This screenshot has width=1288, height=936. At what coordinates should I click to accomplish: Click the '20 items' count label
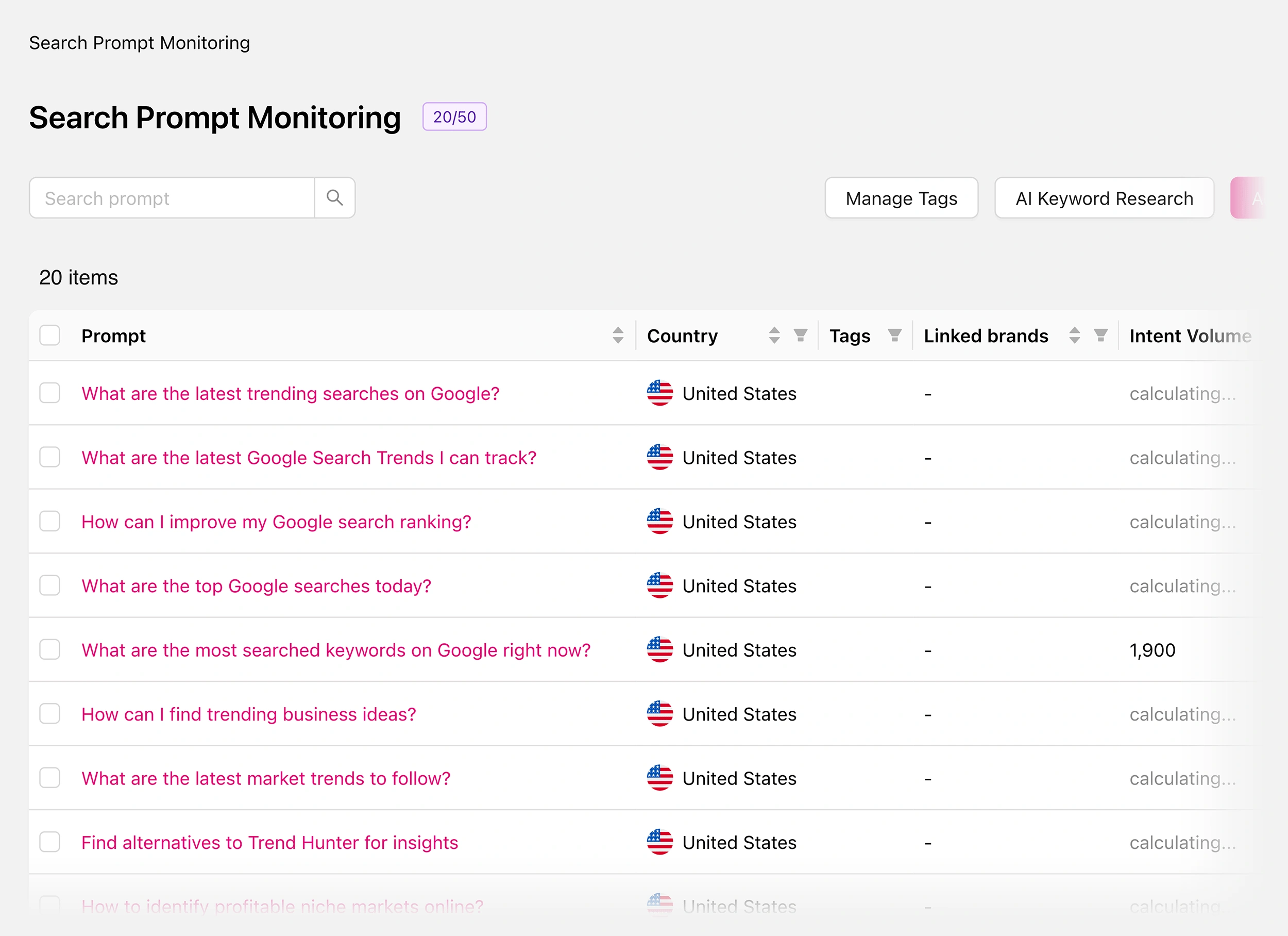click(x=78, y=277)
